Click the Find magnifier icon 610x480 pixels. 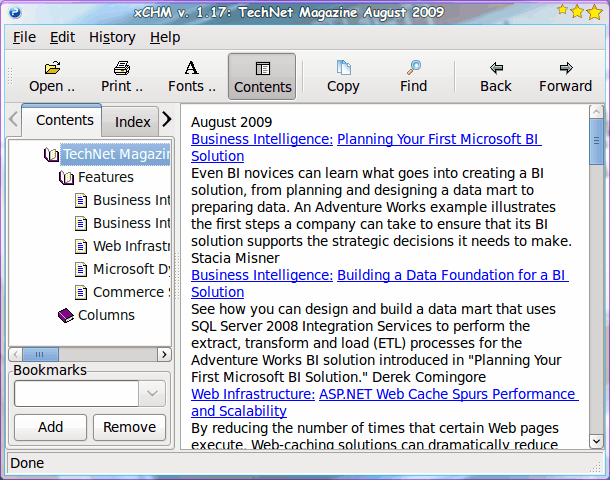pos(414,68)
